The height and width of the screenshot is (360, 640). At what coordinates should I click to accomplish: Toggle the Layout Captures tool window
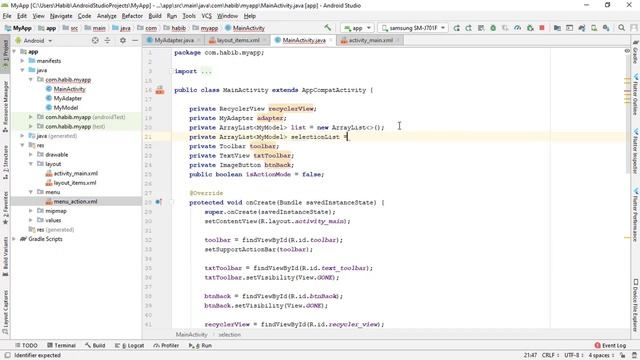pos(5,311)
